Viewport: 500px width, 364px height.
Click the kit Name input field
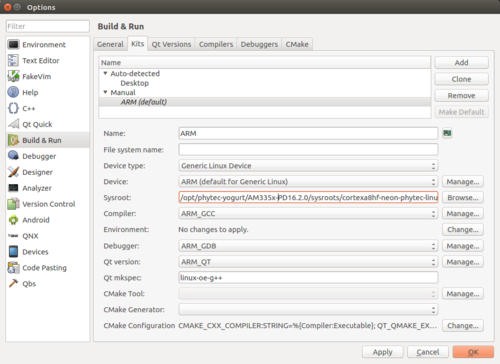coord(308,133)
